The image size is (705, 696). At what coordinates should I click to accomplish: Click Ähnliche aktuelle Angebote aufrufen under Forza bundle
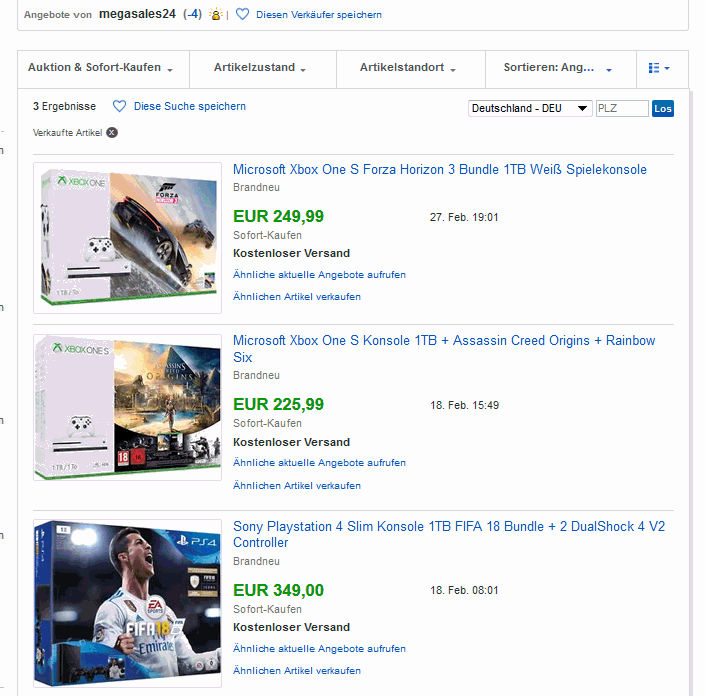319,275
